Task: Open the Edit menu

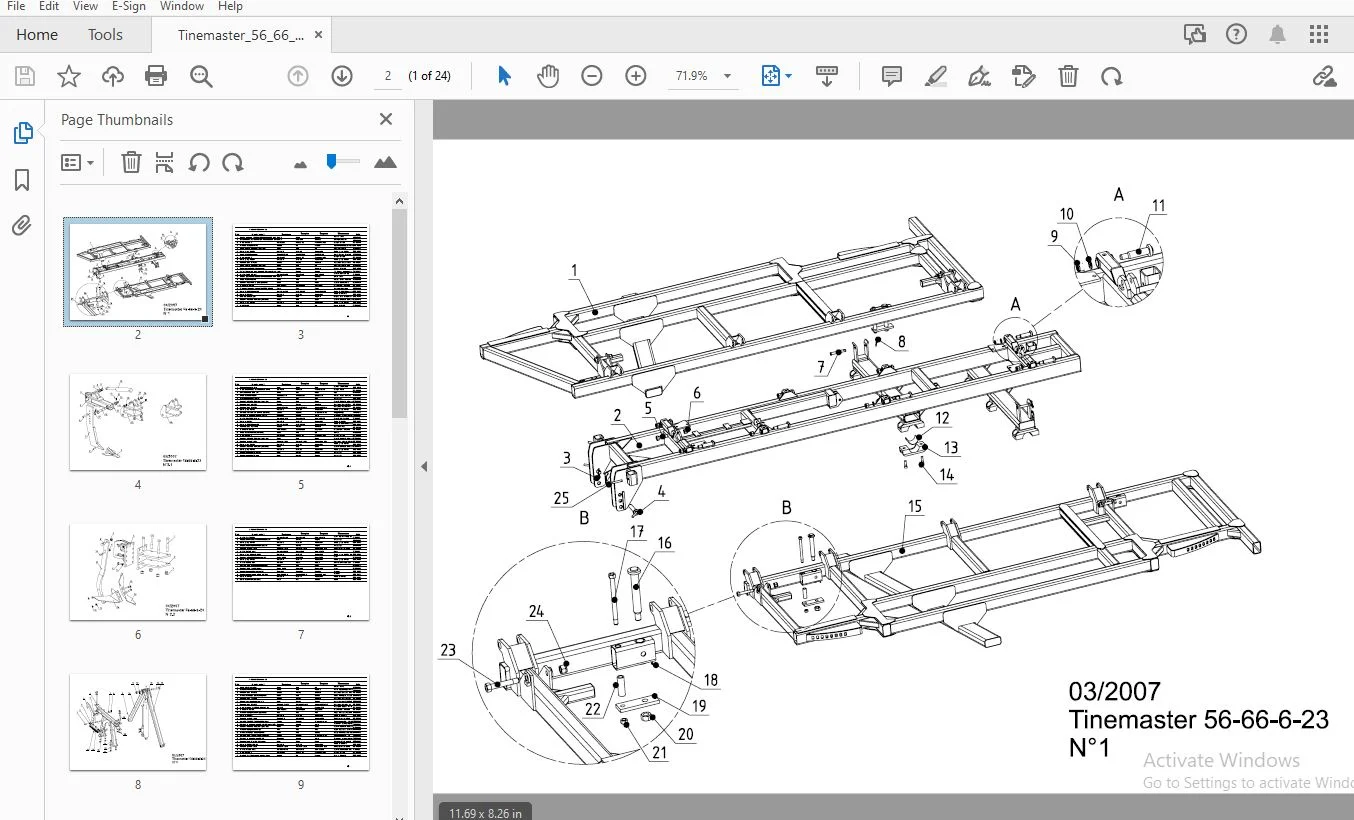Action: tap(49, 6)
